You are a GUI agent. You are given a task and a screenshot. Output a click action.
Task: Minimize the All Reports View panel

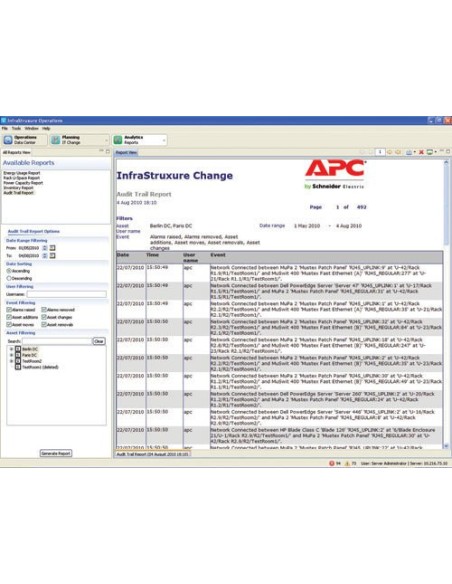(101, 151)
